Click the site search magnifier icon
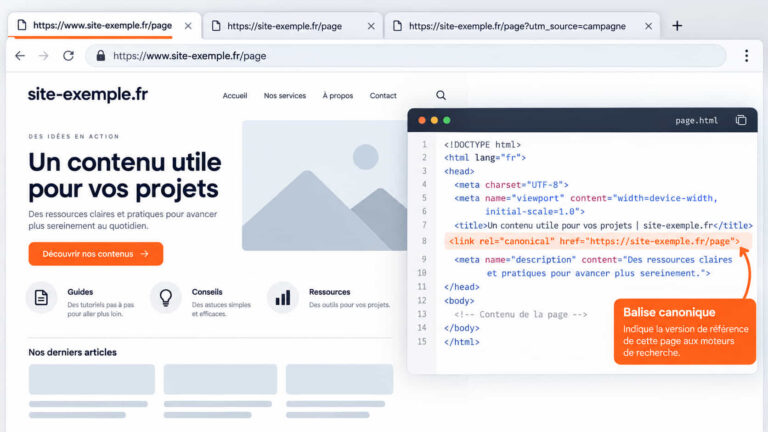The image size is (768, 432). (441, 95)
